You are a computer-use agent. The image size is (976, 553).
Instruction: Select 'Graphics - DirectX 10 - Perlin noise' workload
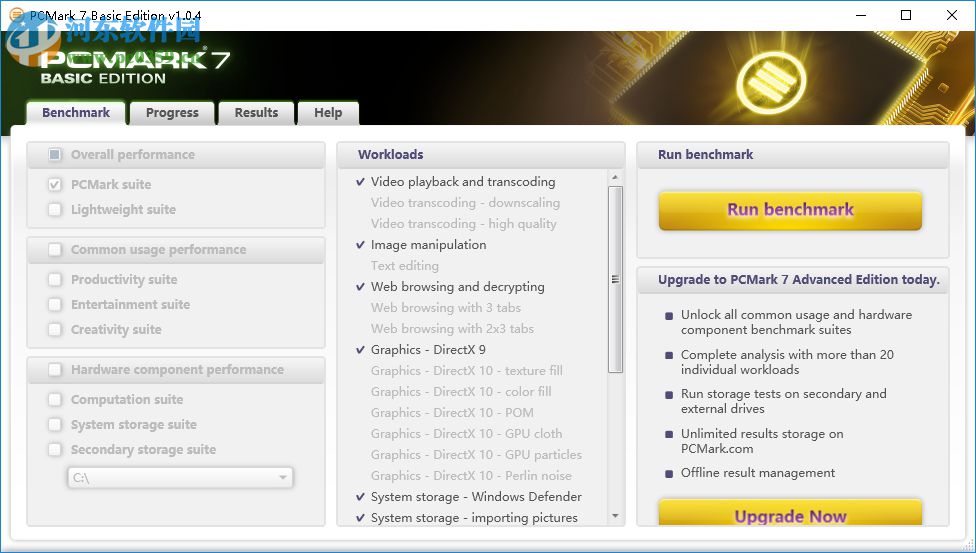point(471,476)
